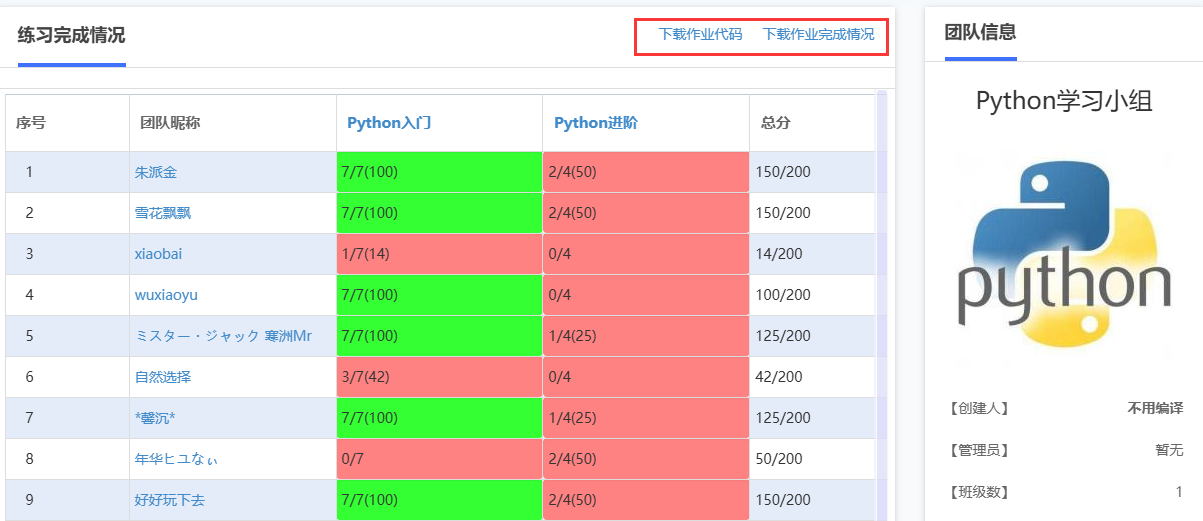Open member 朱派金 profile link
The image size is (1203, 521).
pyautogui.click(x=156, y=172)
